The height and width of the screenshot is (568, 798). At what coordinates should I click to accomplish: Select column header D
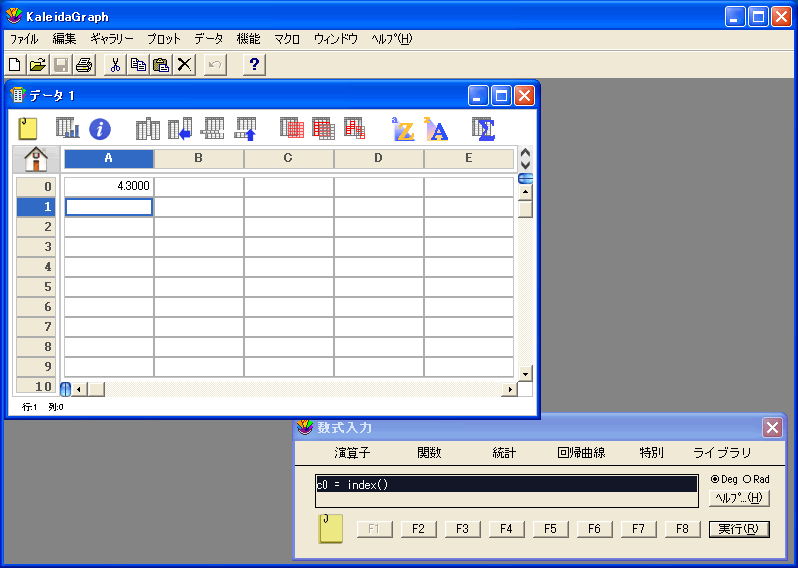378,158
